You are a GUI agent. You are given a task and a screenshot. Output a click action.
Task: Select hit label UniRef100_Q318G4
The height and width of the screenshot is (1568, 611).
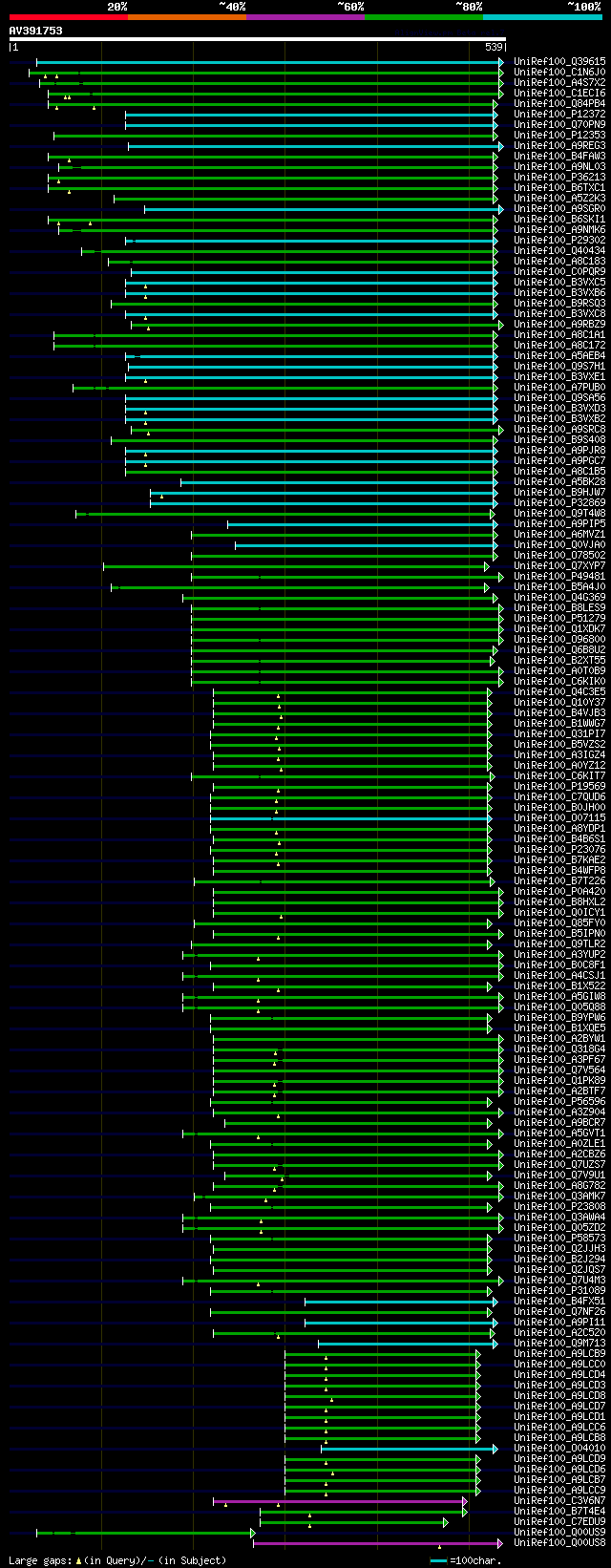559,1049
